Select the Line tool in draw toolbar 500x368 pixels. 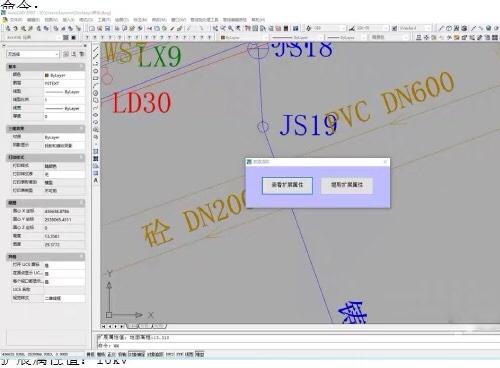coord(96,49)
